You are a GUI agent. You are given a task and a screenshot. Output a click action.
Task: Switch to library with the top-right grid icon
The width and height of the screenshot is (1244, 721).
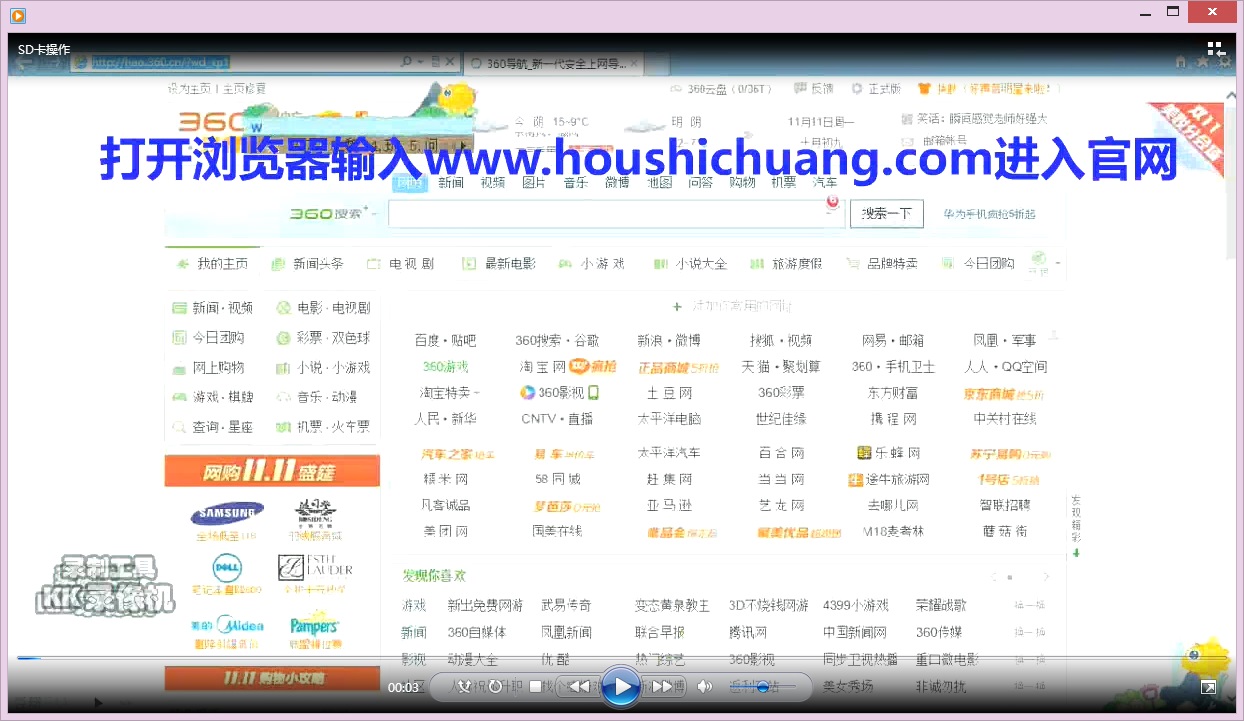click(1215, 48)
